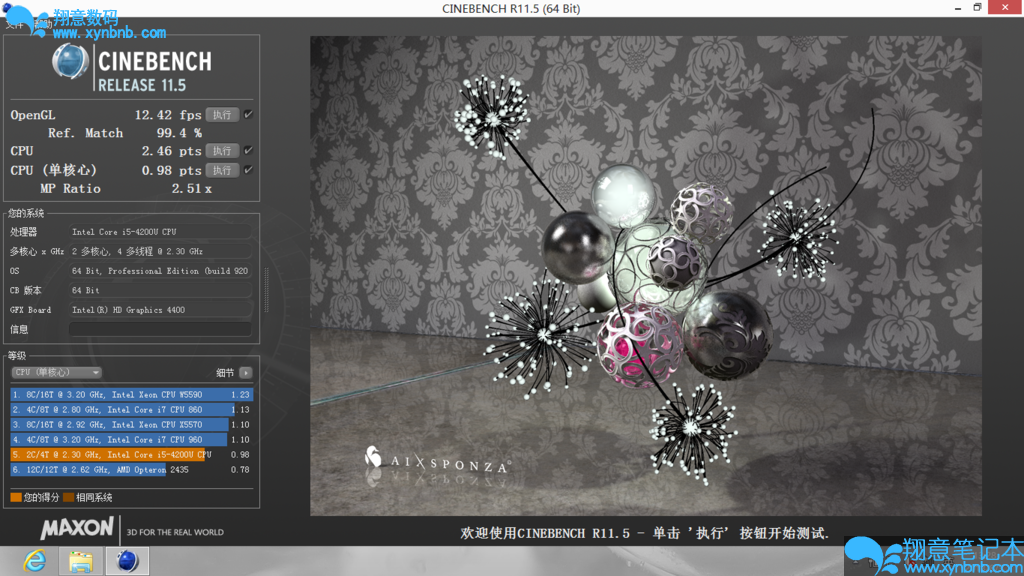Click the orange 您的得分 legend swatch
Image resolution: width=1024 pixels, height=576 pixels.
click(x=16, y=498)
